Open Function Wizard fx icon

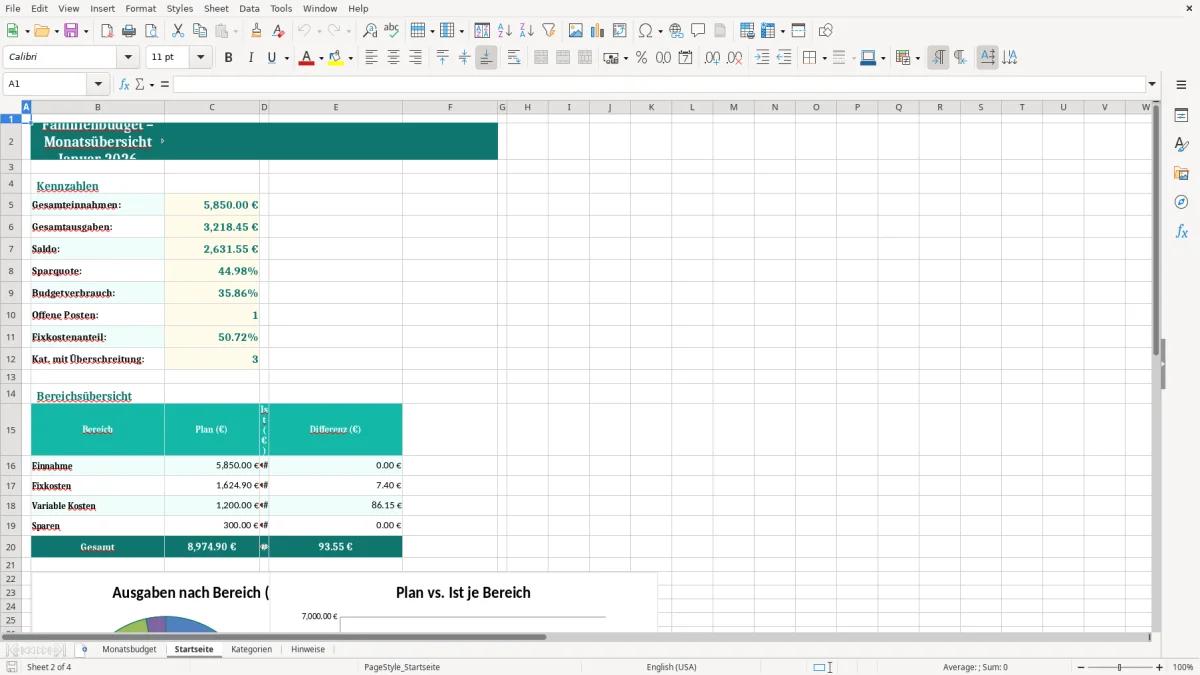[125, 84]
